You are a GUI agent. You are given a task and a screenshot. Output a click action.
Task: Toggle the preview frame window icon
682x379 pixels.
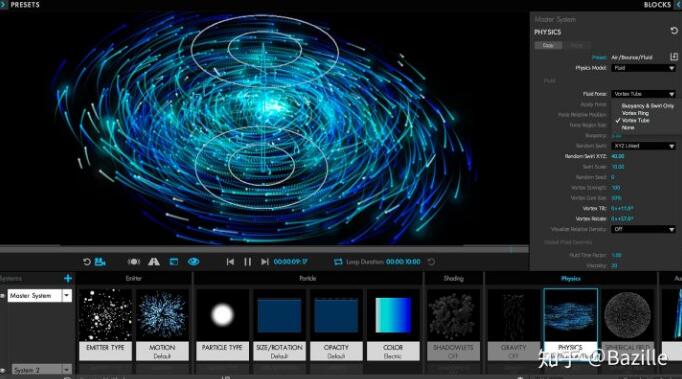tap(174, 262)
